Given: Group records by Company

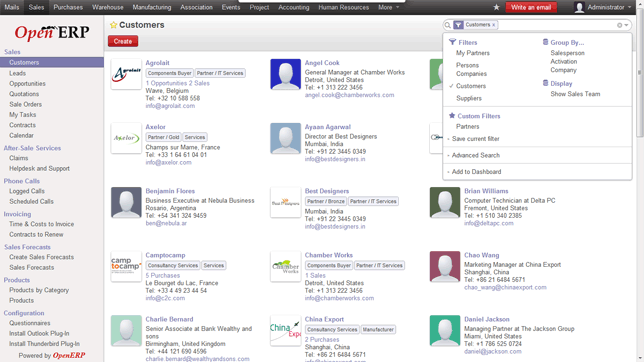Looking at the screenshot, I should [563, 70].
